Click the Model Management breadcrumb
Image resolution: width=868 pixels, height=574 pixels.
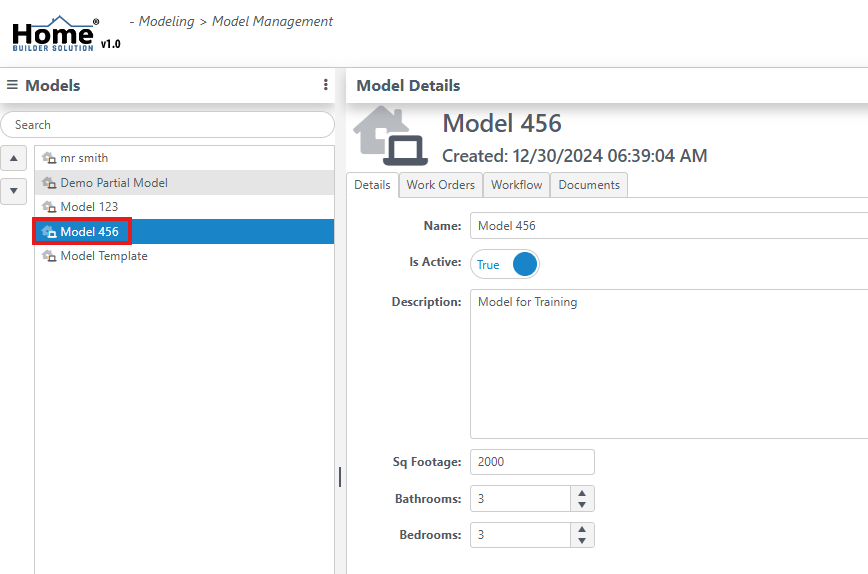coord(272,22)
